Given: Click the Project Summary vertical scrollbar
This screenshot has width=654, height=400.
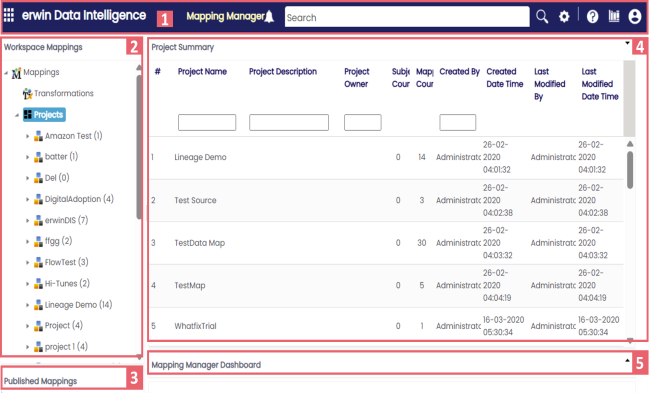Looking at the screenshot, I should 629,170.
